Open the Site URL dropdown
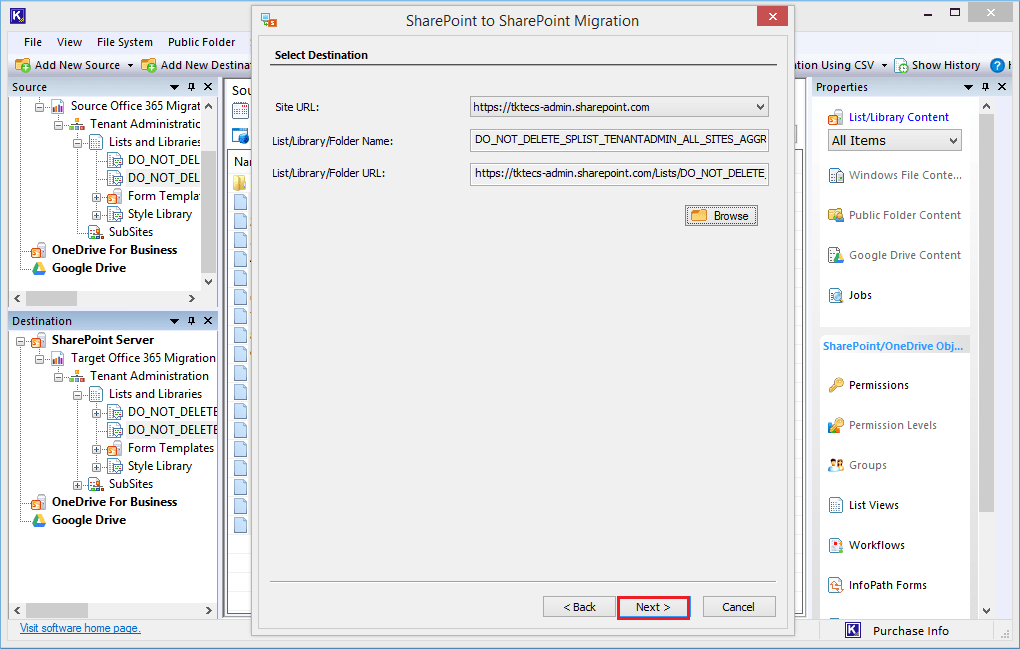This screenshot has height=649, width=1020. click(x=760, y=107)
